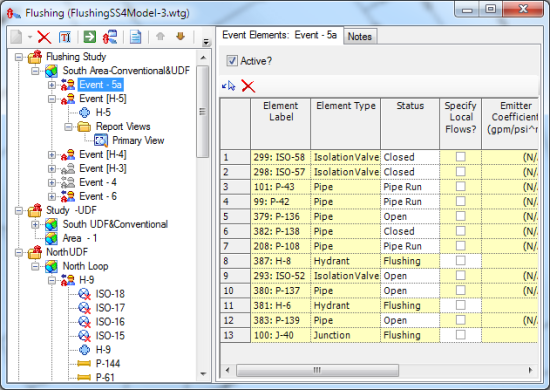The width and height of the screenshot is (550, 390).
Task: Open the New item dropdown arrow
Action: click(x=30, y=37)
